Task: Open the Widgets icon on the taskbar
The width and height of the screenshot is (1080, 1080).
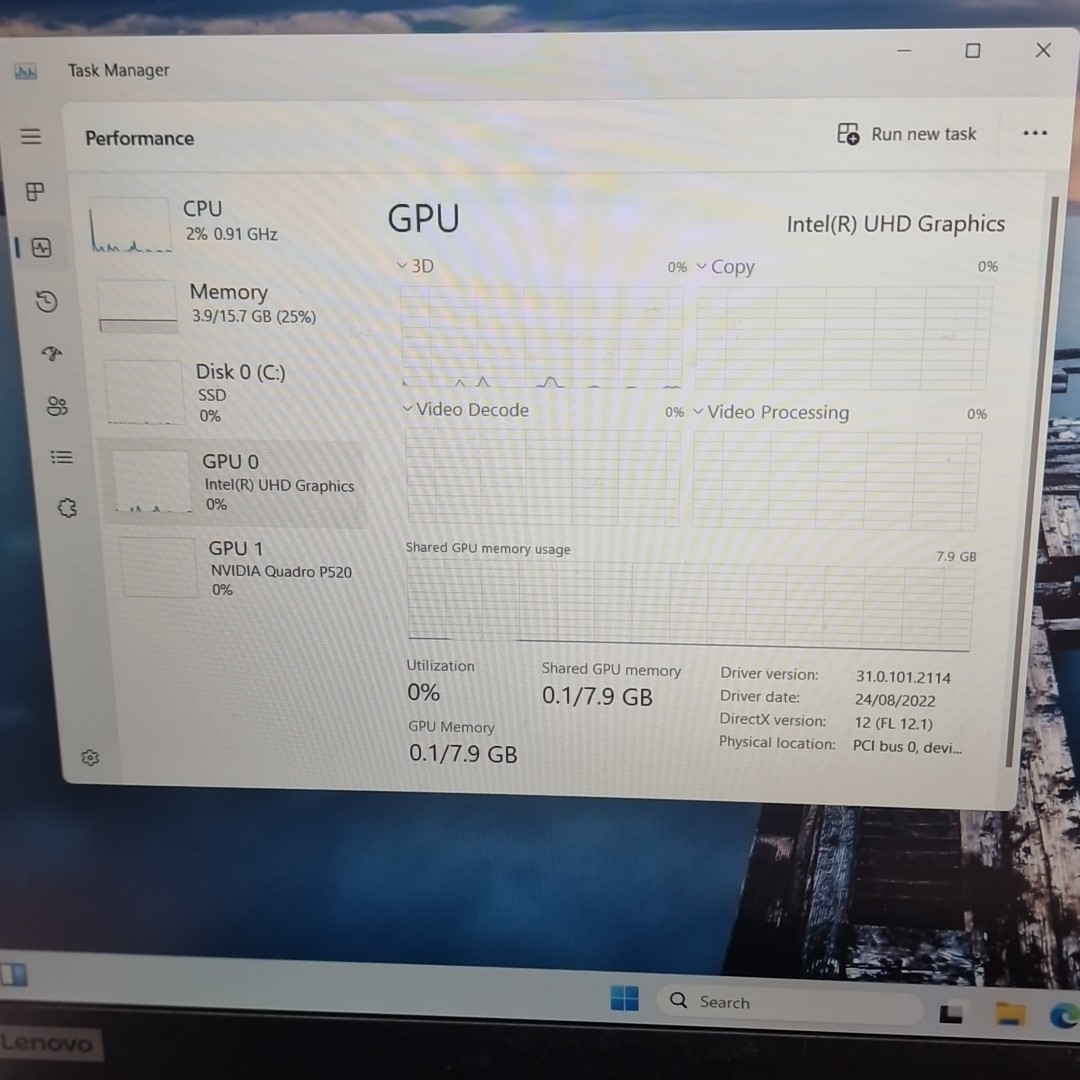Action: point(14,975)
